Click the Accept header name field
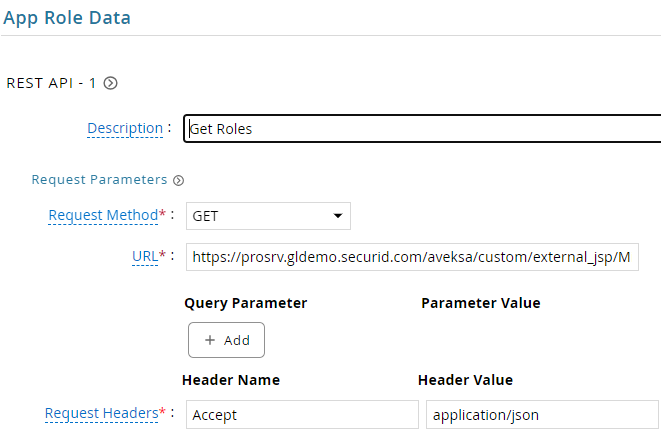The width and height of the screenshot is (661, 432). (302, 415)
